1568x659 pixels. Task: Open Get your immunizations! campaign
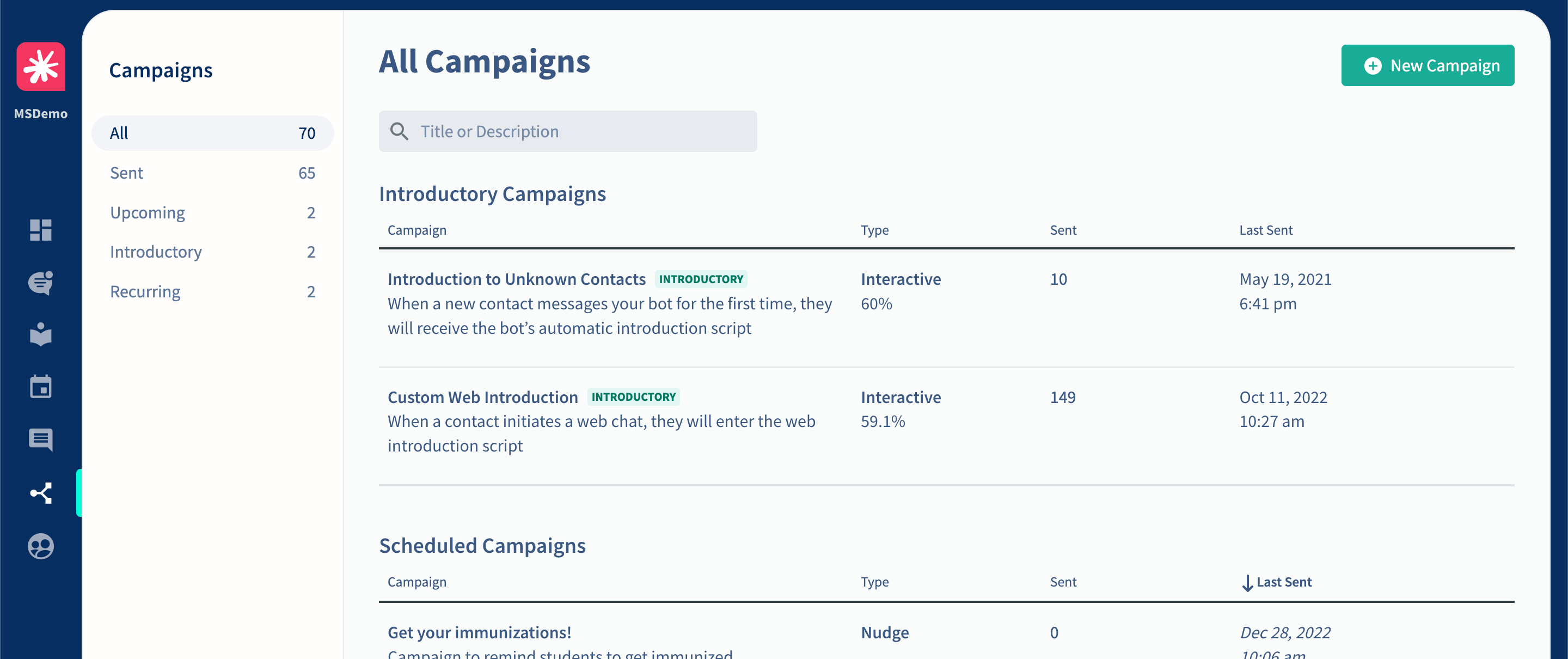click(479, 632)
